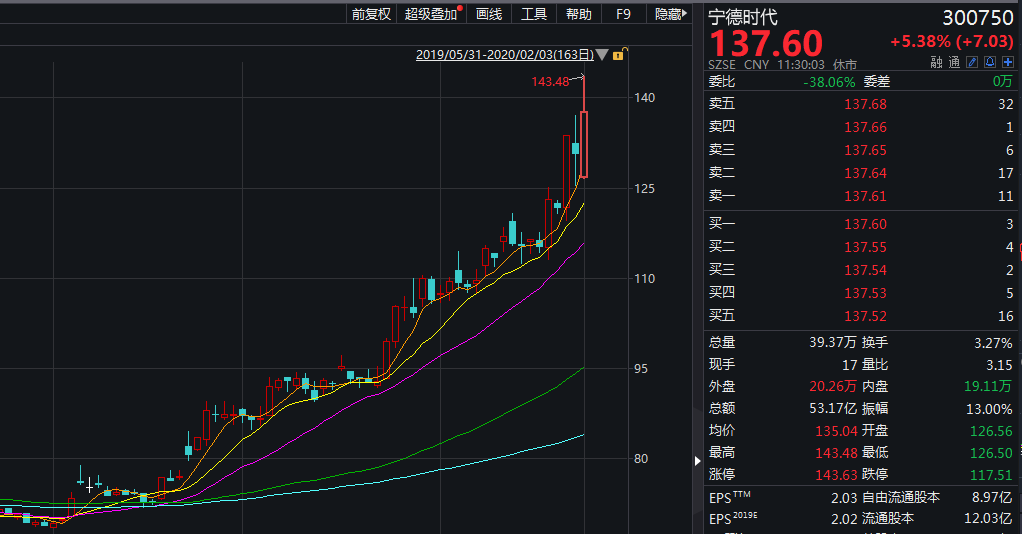Screen dimensions: 1022x534
Task: Click the 总额 value 53.17亿
Action: [x=832, y=408]
